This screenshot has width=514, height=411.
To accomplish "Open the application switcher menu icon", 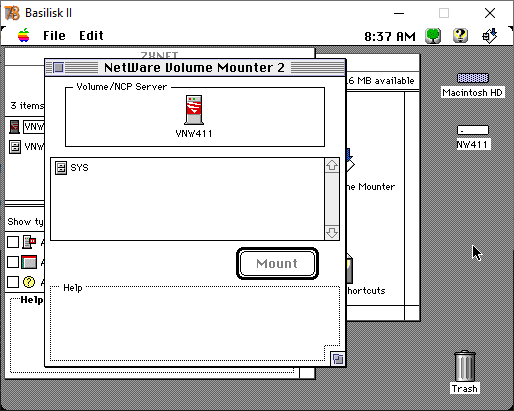I will click(x=489, y=36).
